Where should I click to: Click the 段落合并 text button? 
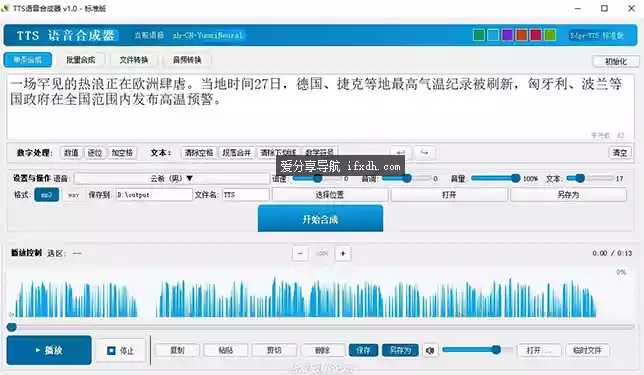point(237,153)
